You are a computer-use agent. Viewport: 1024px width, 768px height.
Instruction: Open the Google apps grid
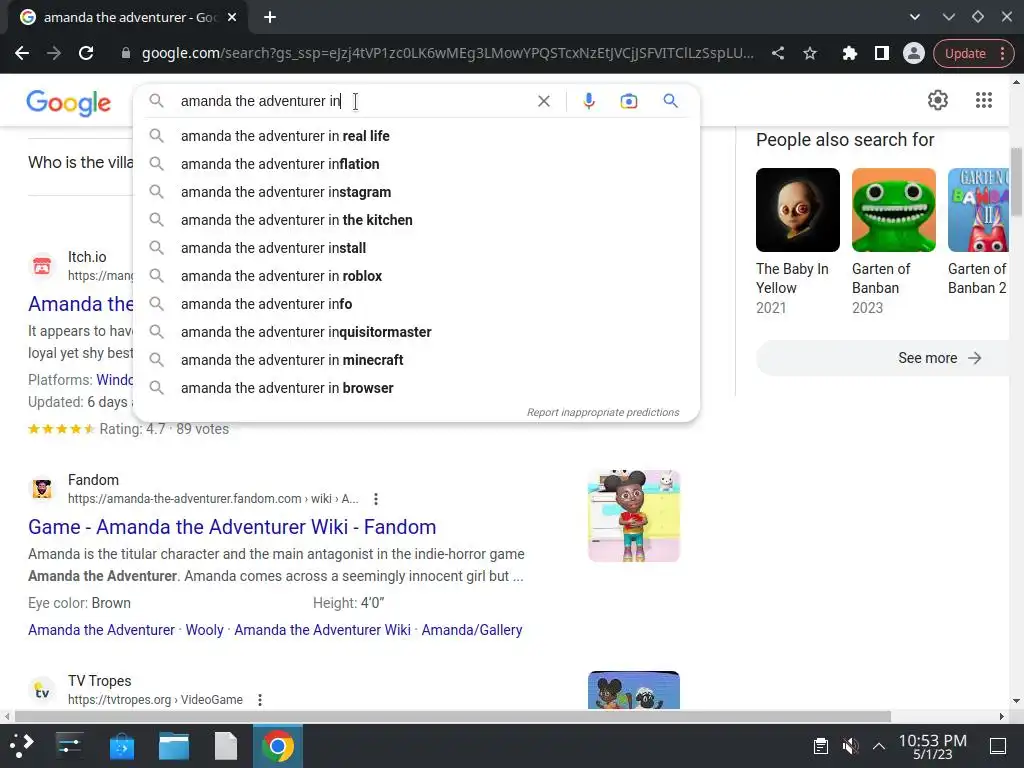pos(984,100)
